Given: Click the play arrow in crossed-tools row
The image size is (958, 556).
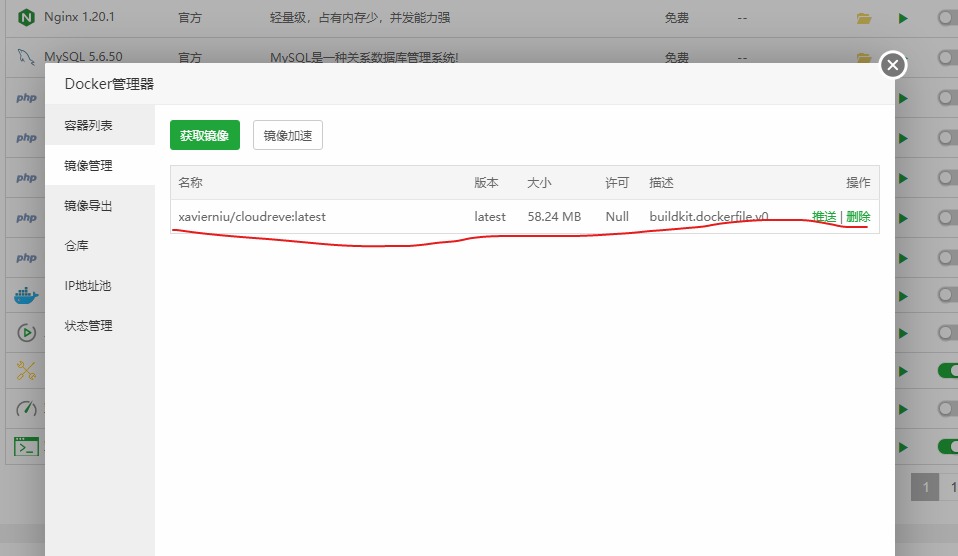Looking at the screenshot, I should [903, 371].
